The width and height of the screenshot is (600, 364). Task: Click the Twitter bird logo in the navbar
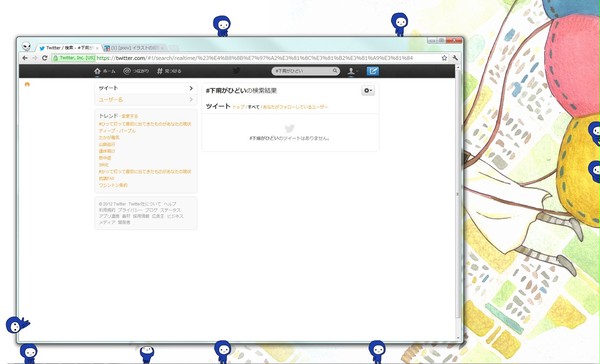pyautogui.click(x=236, y=70)
